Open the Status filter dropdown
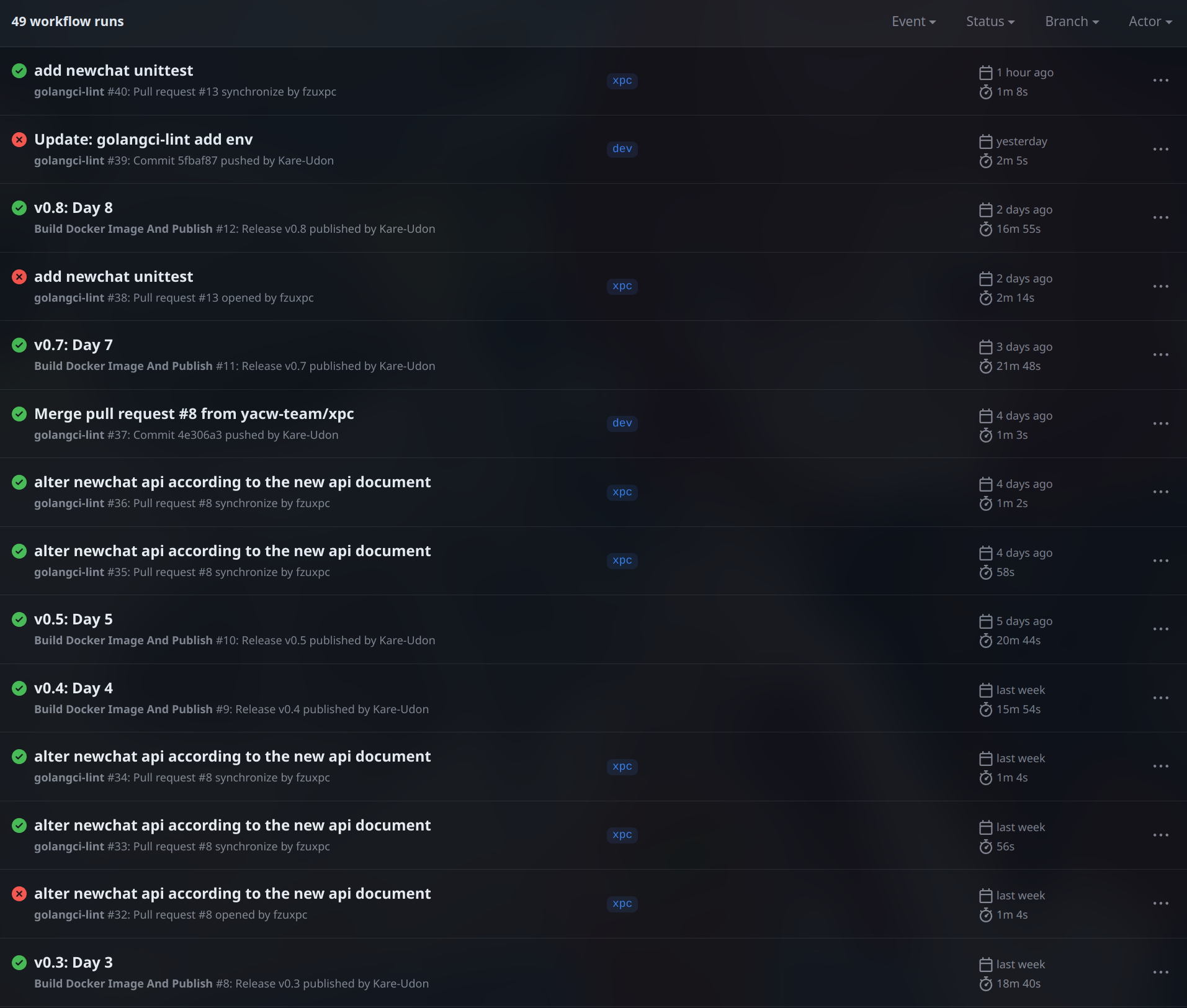Viewport: 1187px width, 1008px height. tap(990, 22)
